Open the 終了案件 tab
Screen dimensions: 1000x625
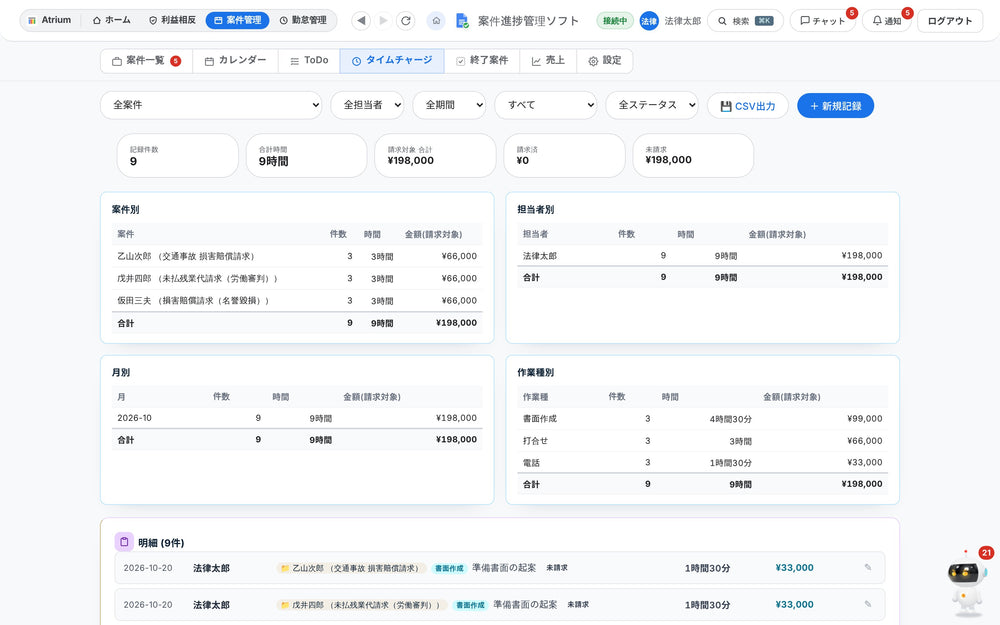[482, 61]
